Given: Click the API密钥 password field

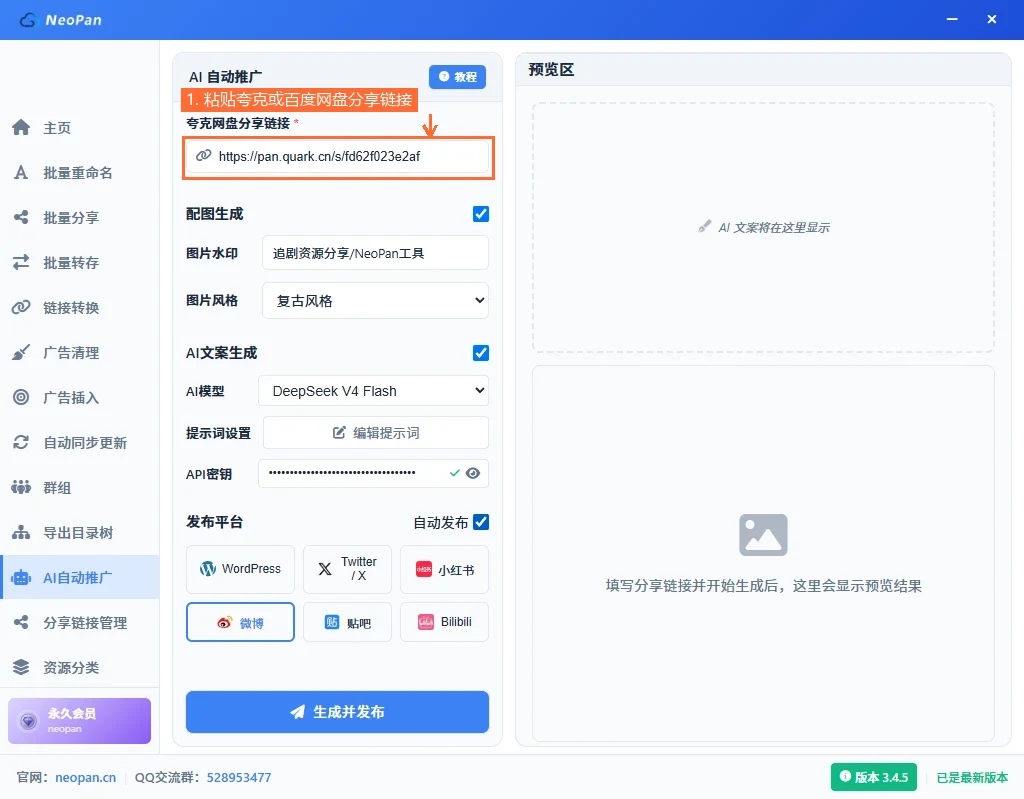Looking at the screenshot, I should coord(374,473).
